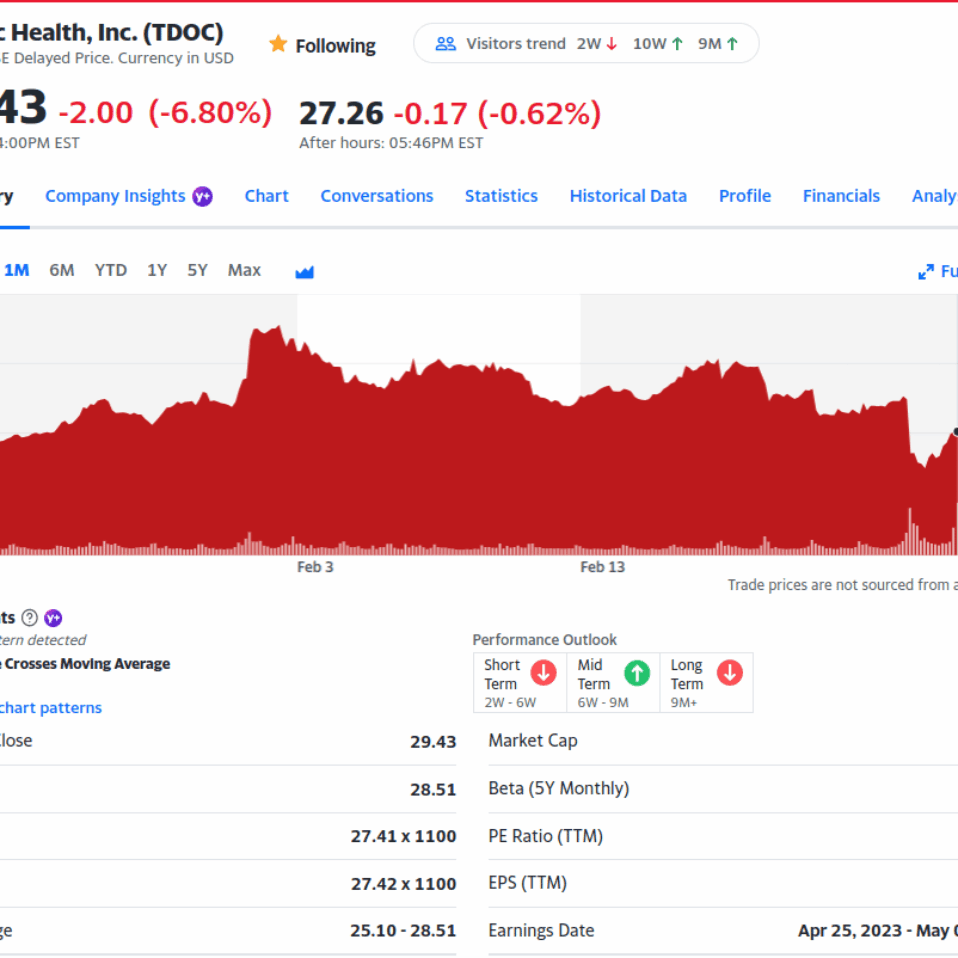The image size is (958, 958).
Task: Click the Short Term red down arrow
Action: coord(544,673)
